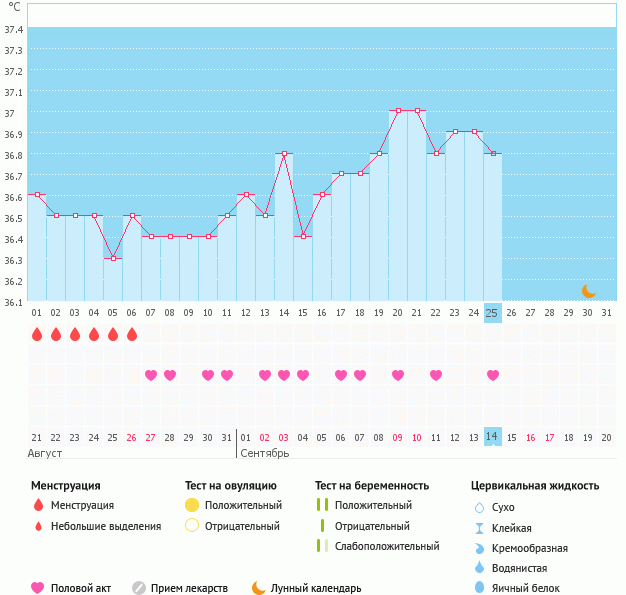Click the small drop icon for 'Небольшие выделения'
The image size is (626, 595).
38,526
